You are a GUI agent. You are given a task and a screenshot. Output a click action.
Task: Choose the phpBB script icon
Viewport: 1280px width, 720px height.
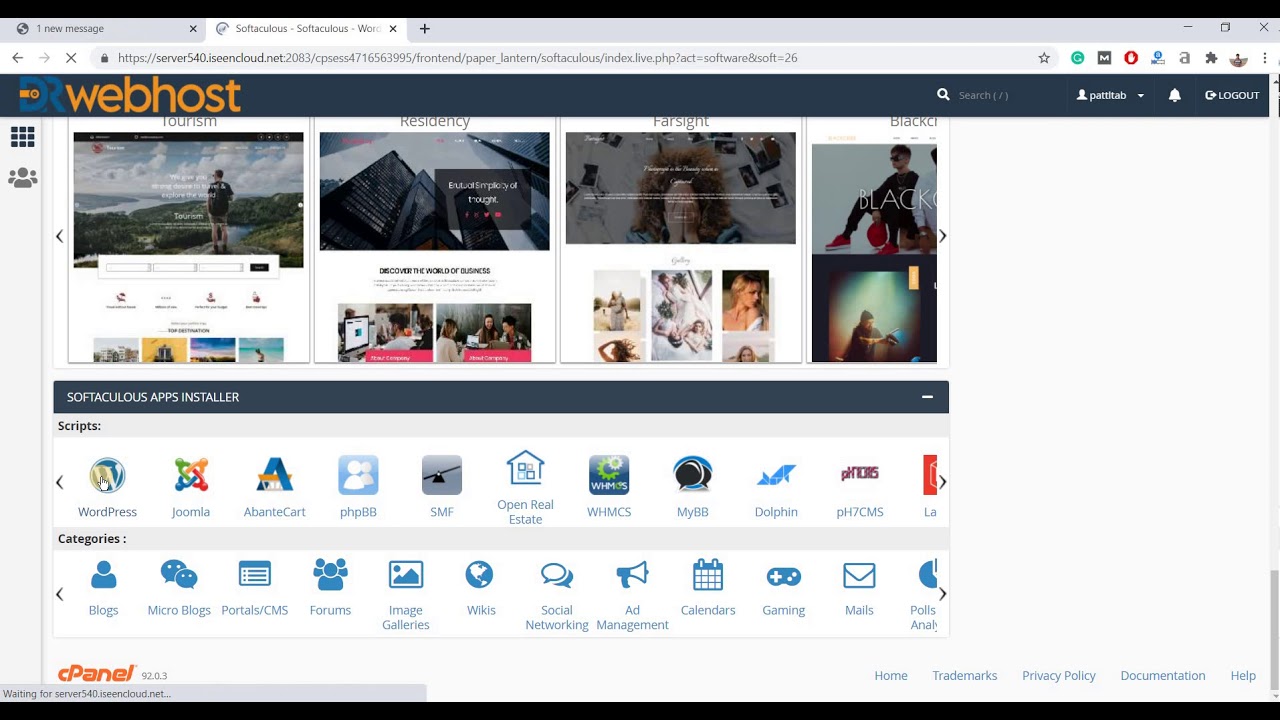tap(358, 475)
